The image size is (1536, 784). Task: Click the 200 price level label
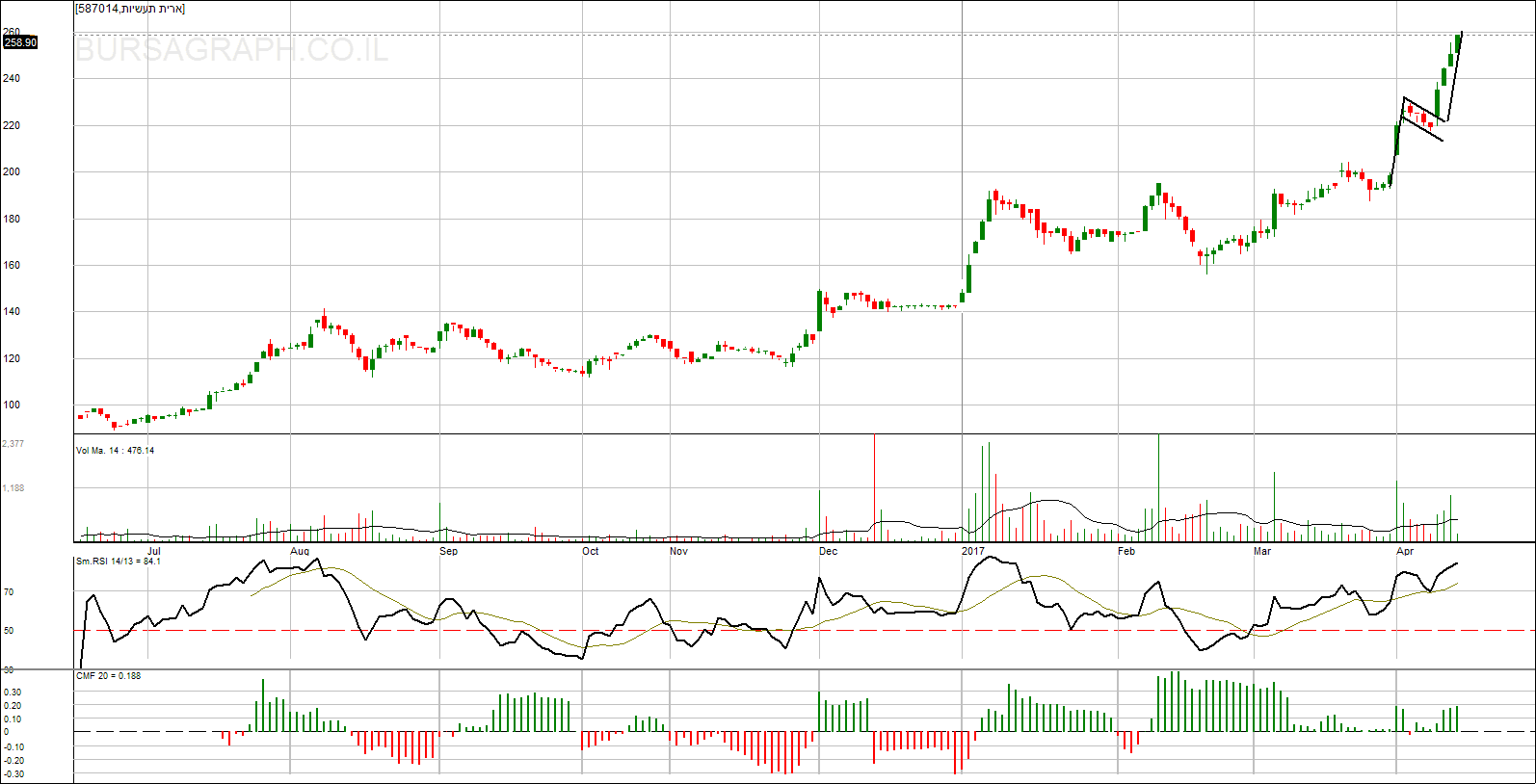tap(12, 172)
